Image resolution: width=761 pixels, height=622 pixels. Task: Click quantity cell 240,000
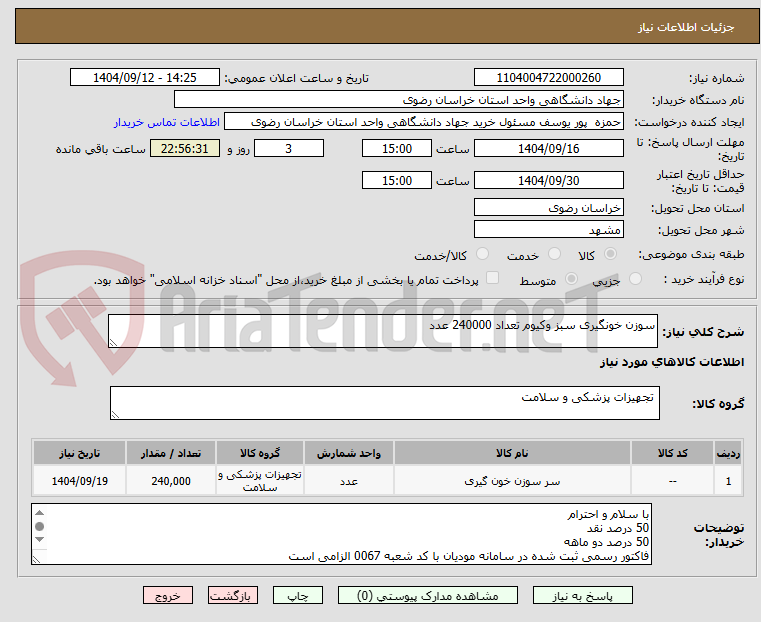click(x=171, y=481)
